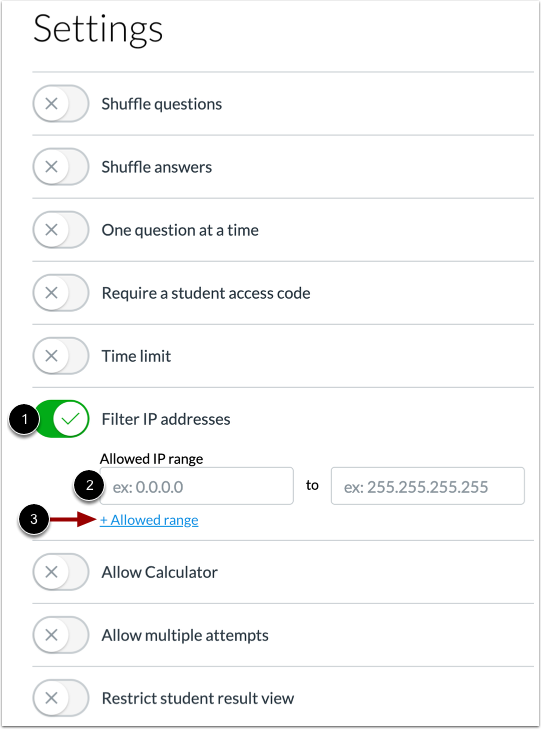Click the Filter IP addresses label
541x729 pixels.
(x=166, y=419)
